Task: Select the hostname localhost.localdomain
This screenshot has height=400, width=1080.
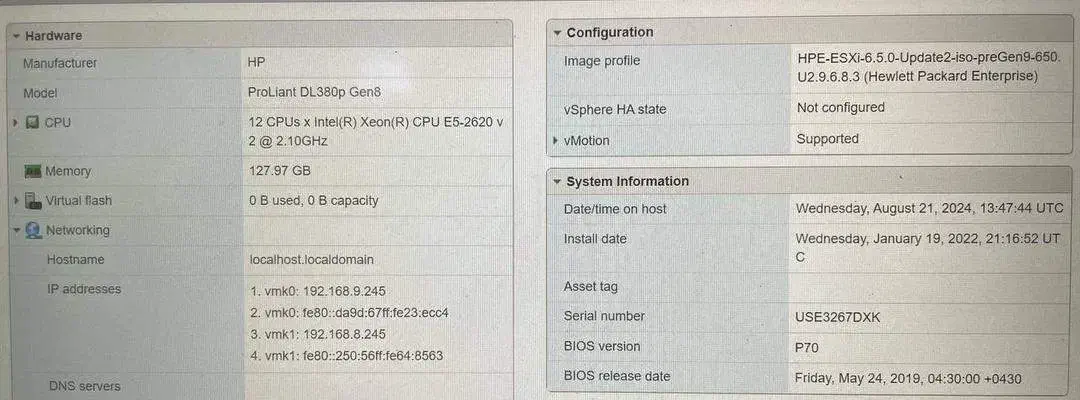Action: [311, 260]
